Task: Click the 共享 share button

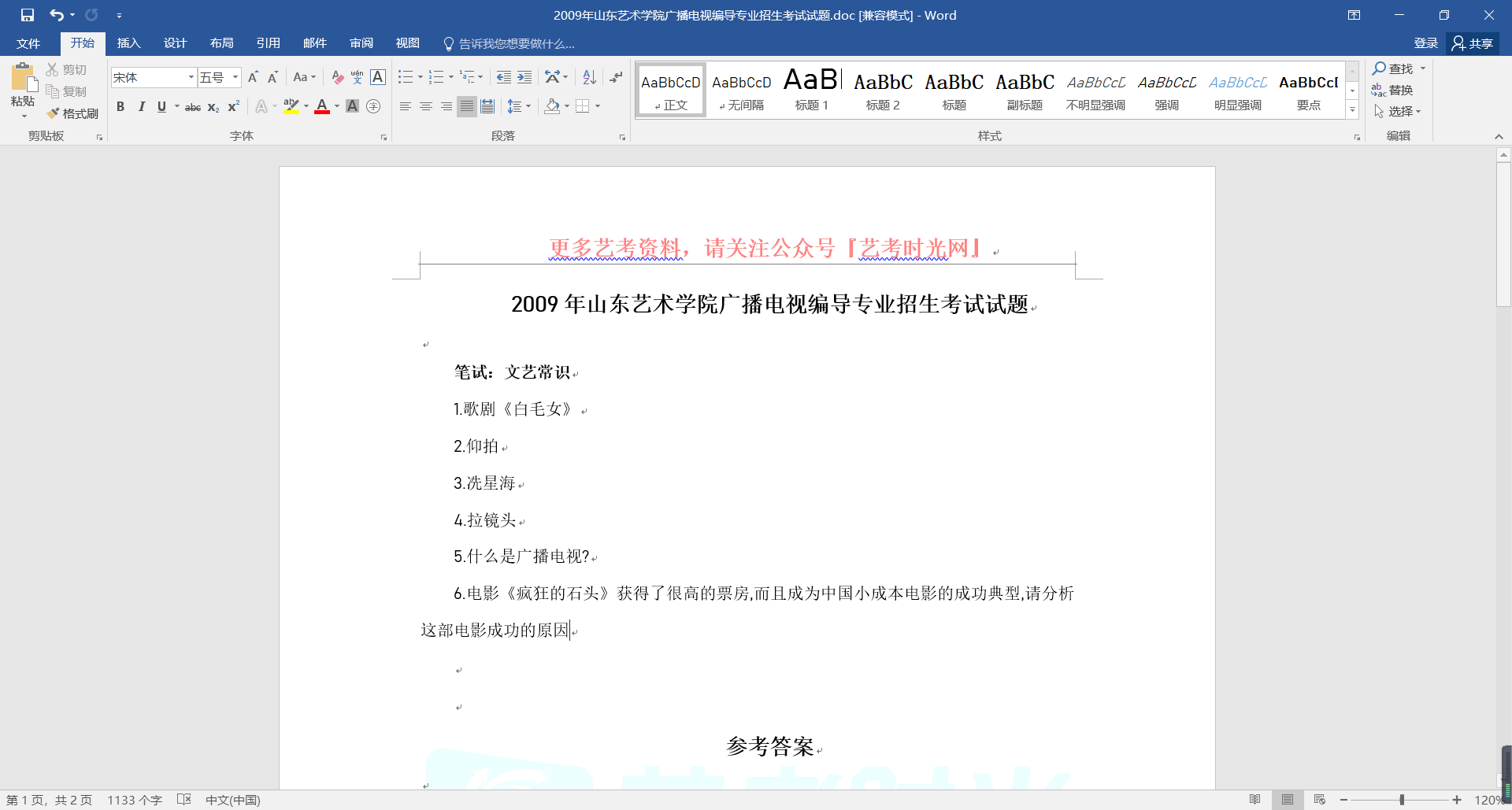Action: pos(1473,43)
